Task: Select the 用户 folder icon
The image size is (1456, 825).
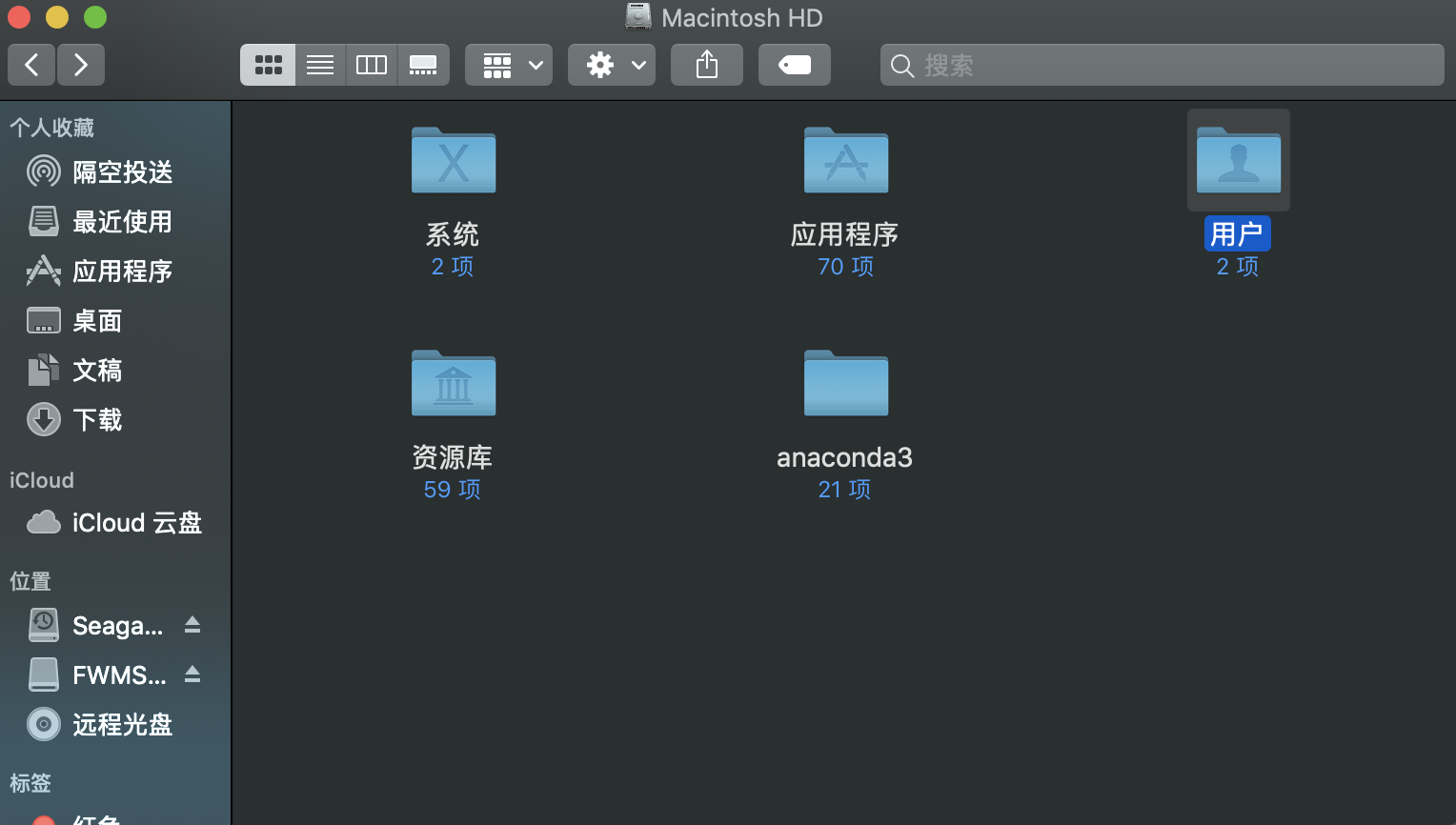Action: click(1239, 161)
